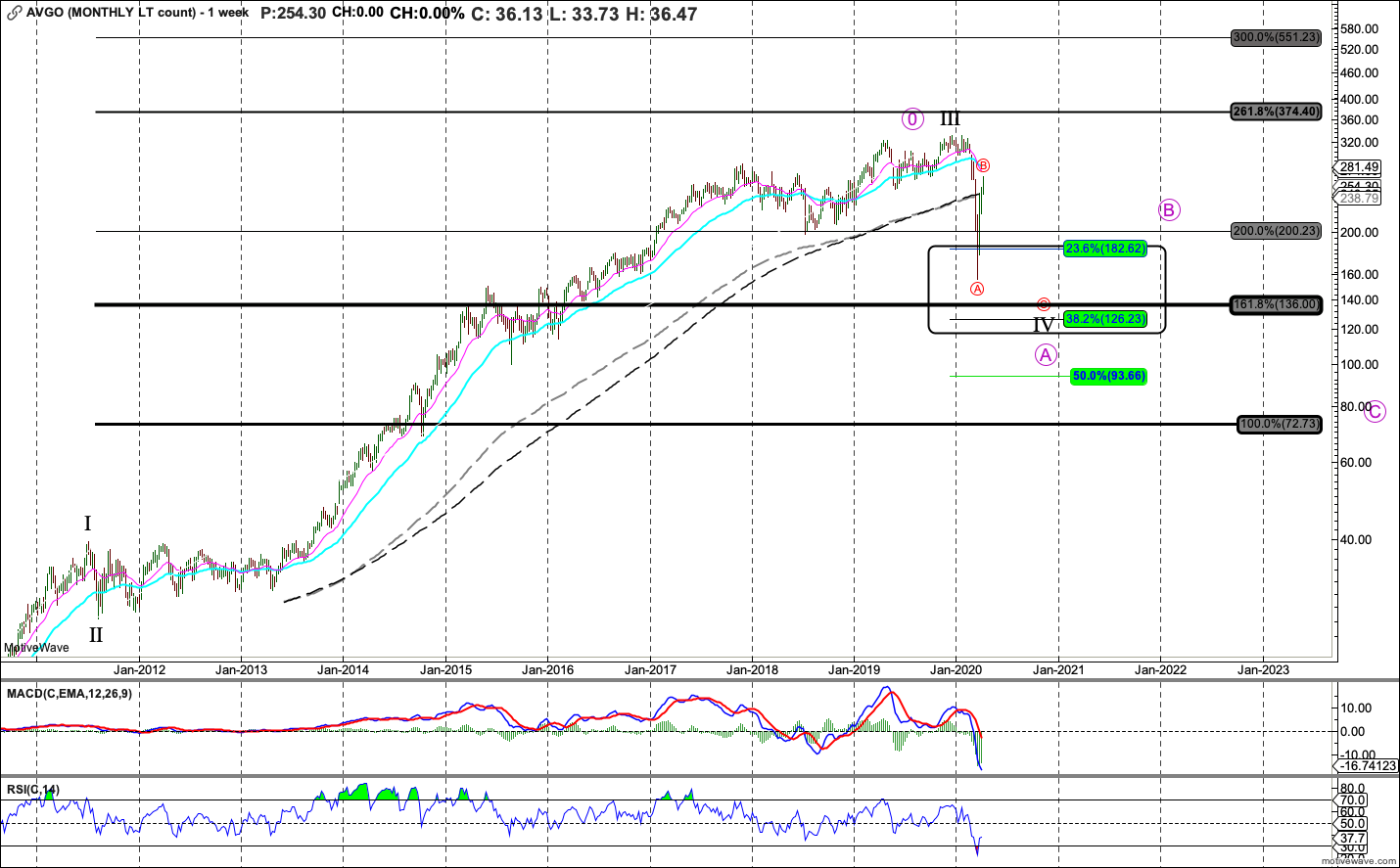Click the MACD(C,EMA,12,26,9) study label
1400x868 pixels.
(70, 694)
